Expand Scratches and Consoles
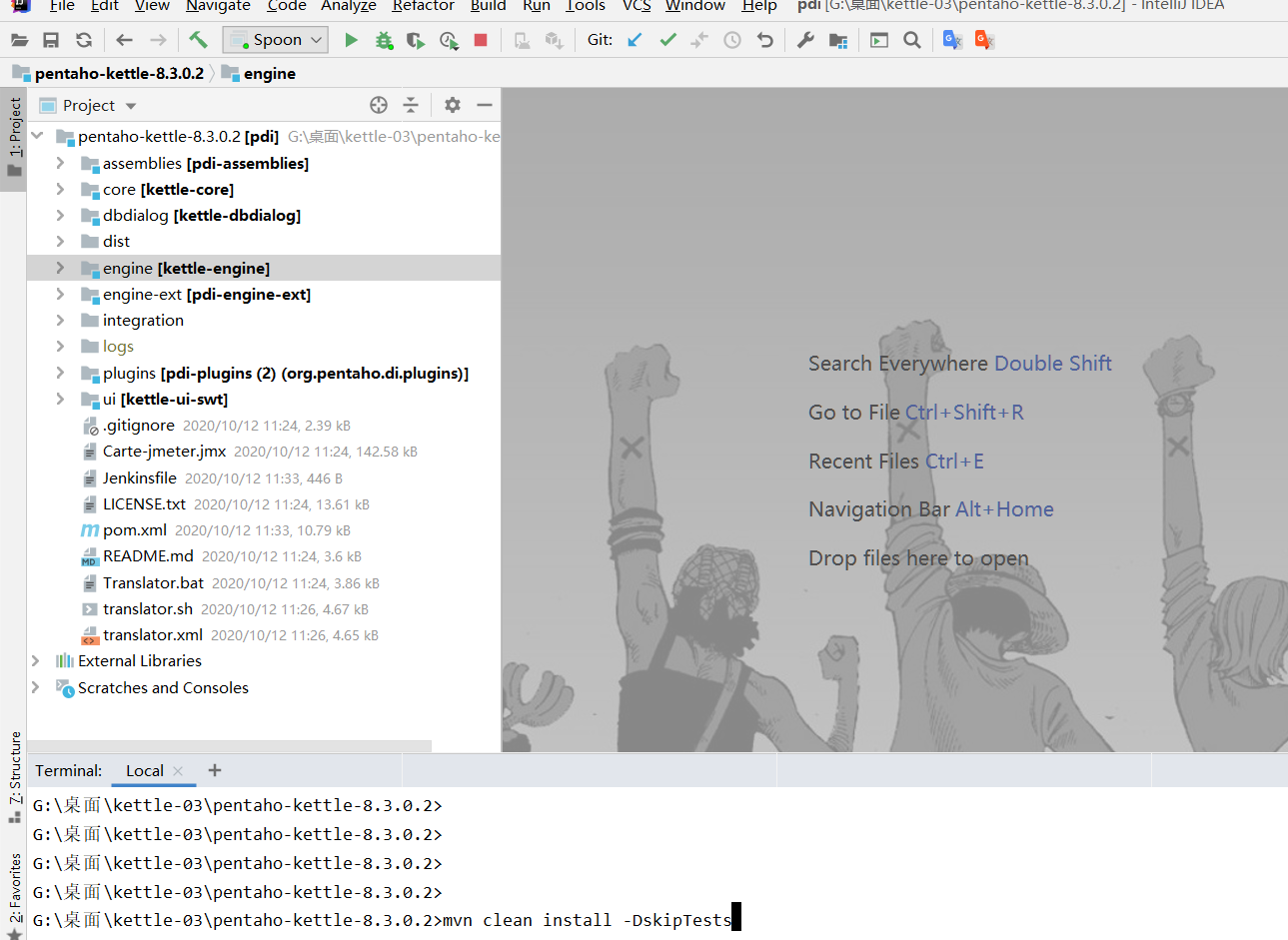 [x=36, y=687]
